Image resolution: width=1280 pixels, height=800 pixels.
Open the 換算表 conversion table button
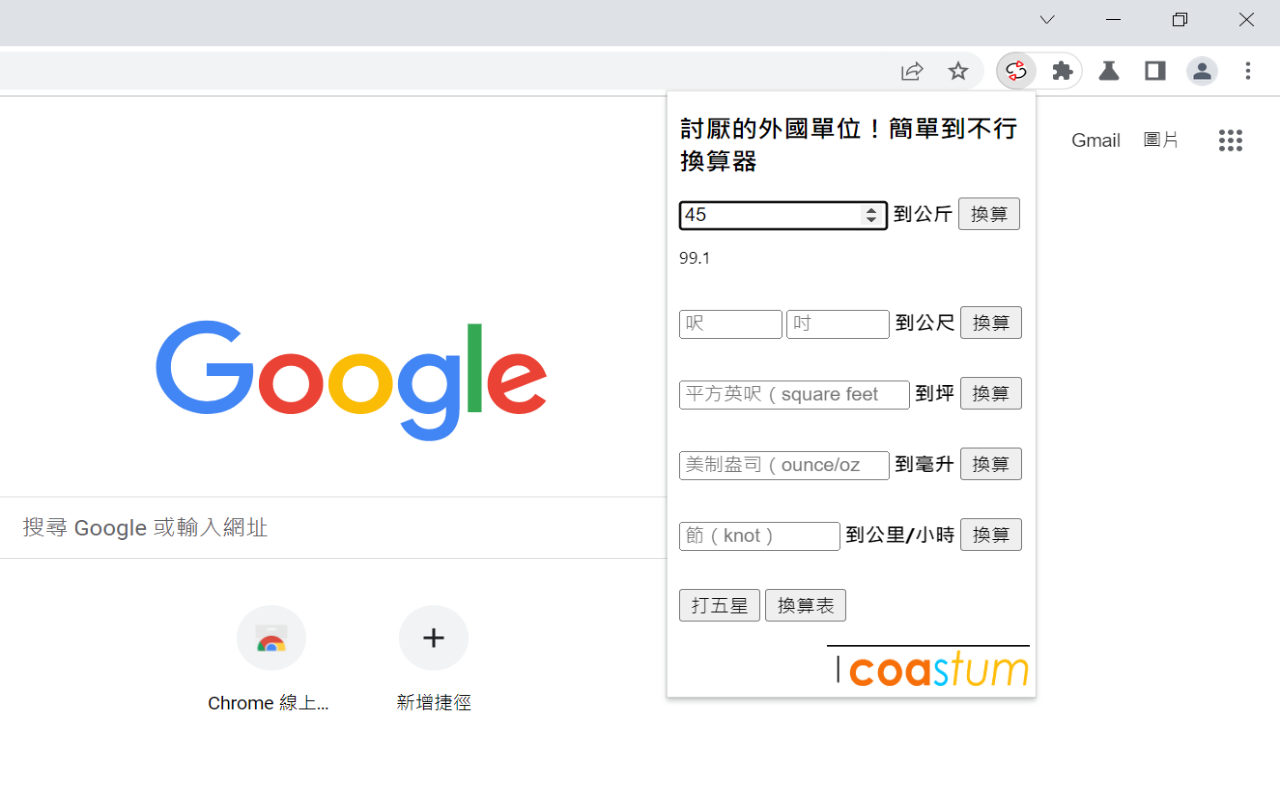point(806,605)
